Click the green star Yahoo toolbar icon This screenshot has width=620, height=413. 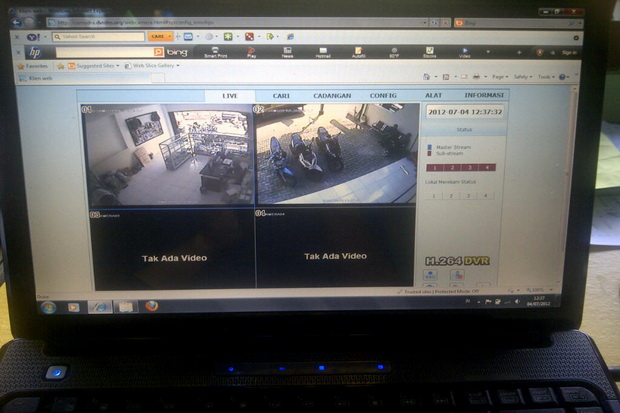click(228, 37)
